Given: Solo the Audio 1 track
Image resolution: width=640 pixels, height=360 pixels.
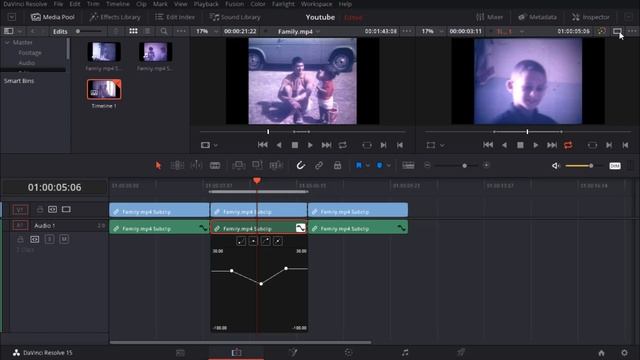Looking at the screenshot, I should [x=49, y=239].
